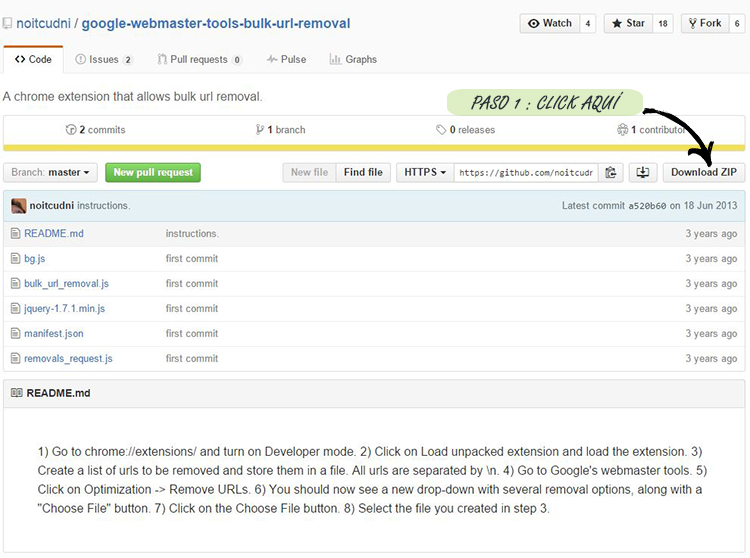This screenshot has height=558, width=750.
Task: Open bulk_url_removal.js file
Action: 66,284
